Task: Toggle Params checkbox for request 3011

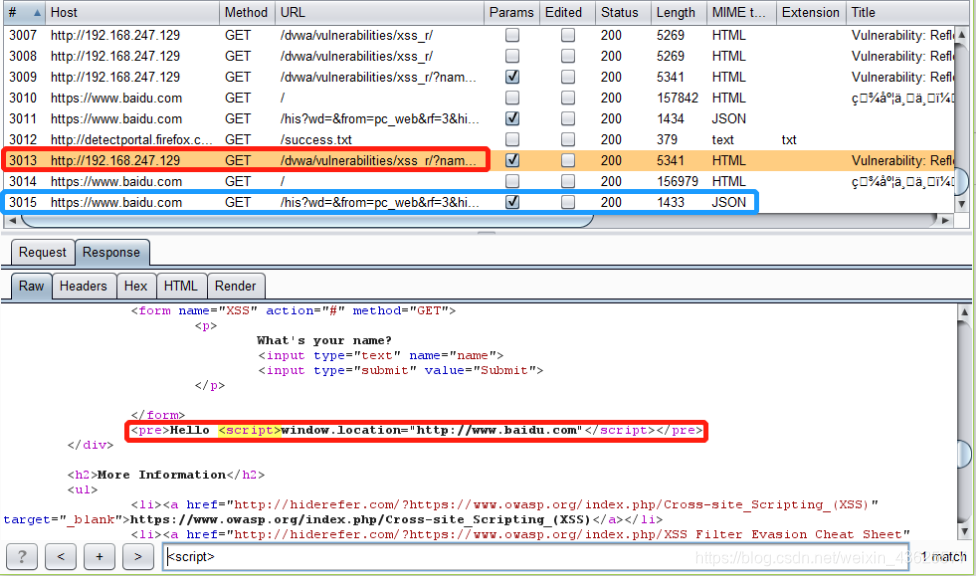Action: (512, 118)
